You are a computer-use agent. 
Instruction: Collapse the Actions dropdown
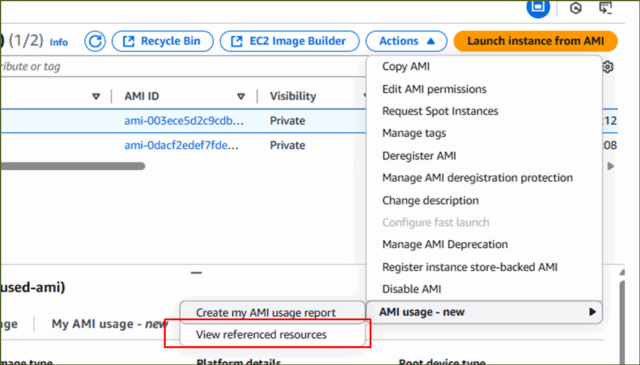(x=406, y=41)
